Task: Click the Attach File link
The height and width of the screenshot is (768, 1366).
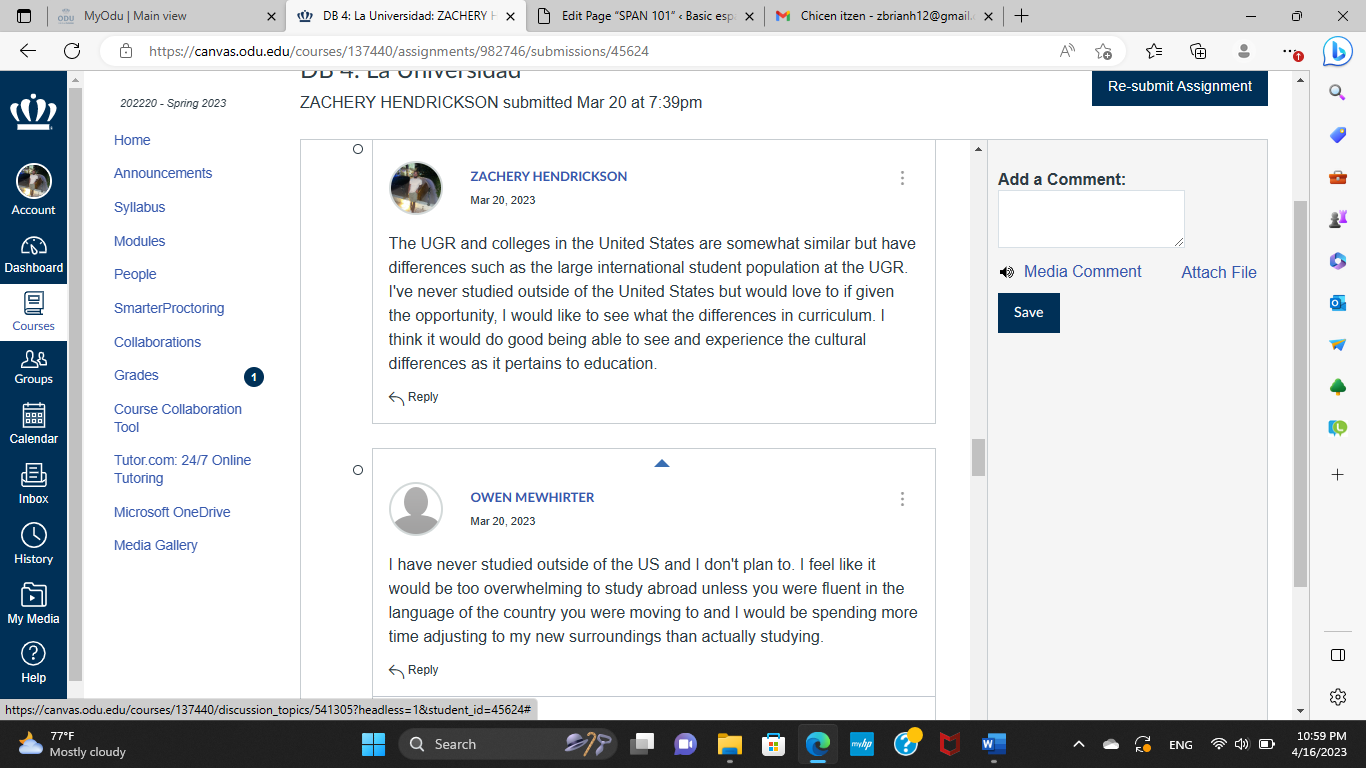Action: click(x=1219, y=272)
